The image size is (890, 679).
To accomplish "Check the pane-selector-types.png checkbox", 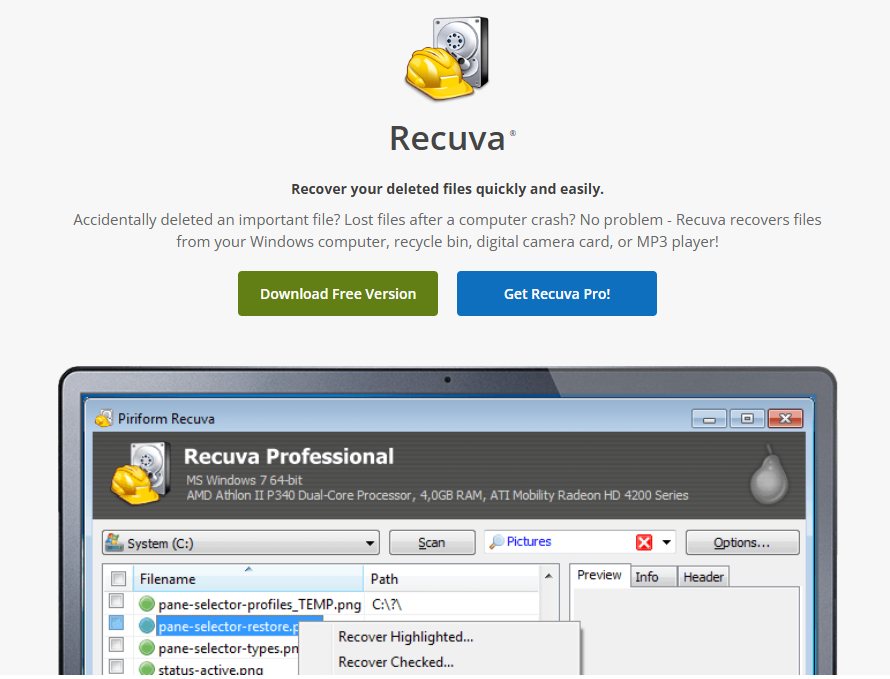I will [x=116, y=644].
